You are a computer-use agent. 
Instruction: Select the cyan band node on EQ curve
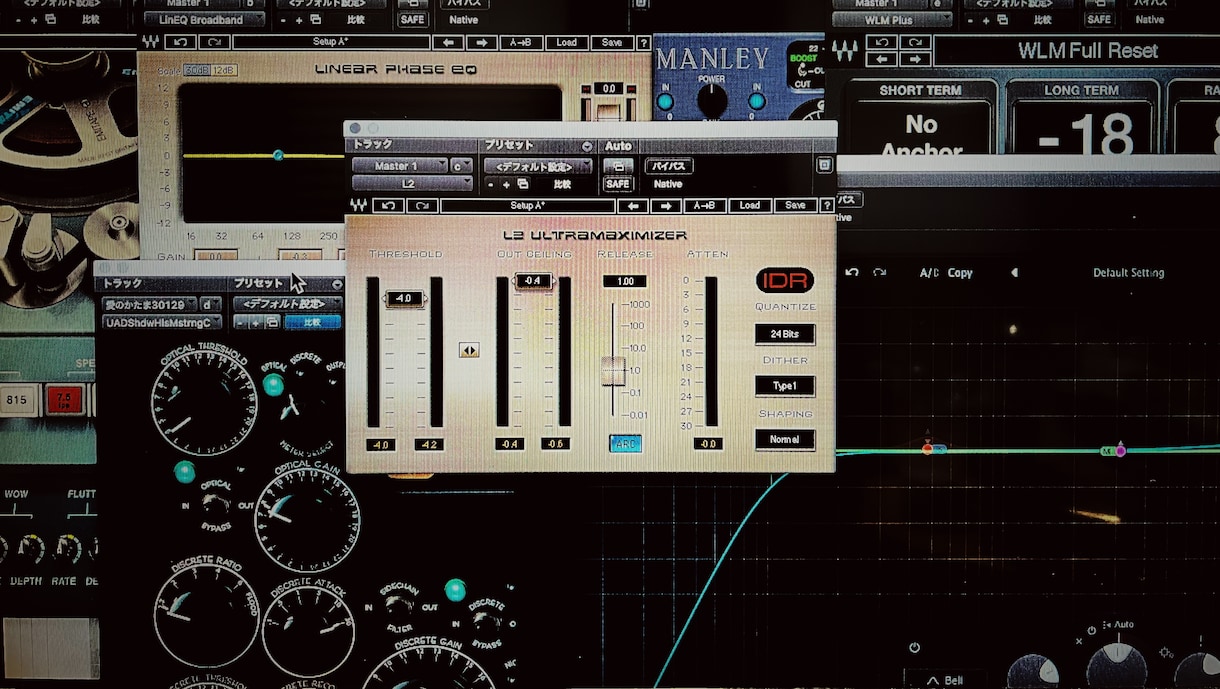(278, 155)
